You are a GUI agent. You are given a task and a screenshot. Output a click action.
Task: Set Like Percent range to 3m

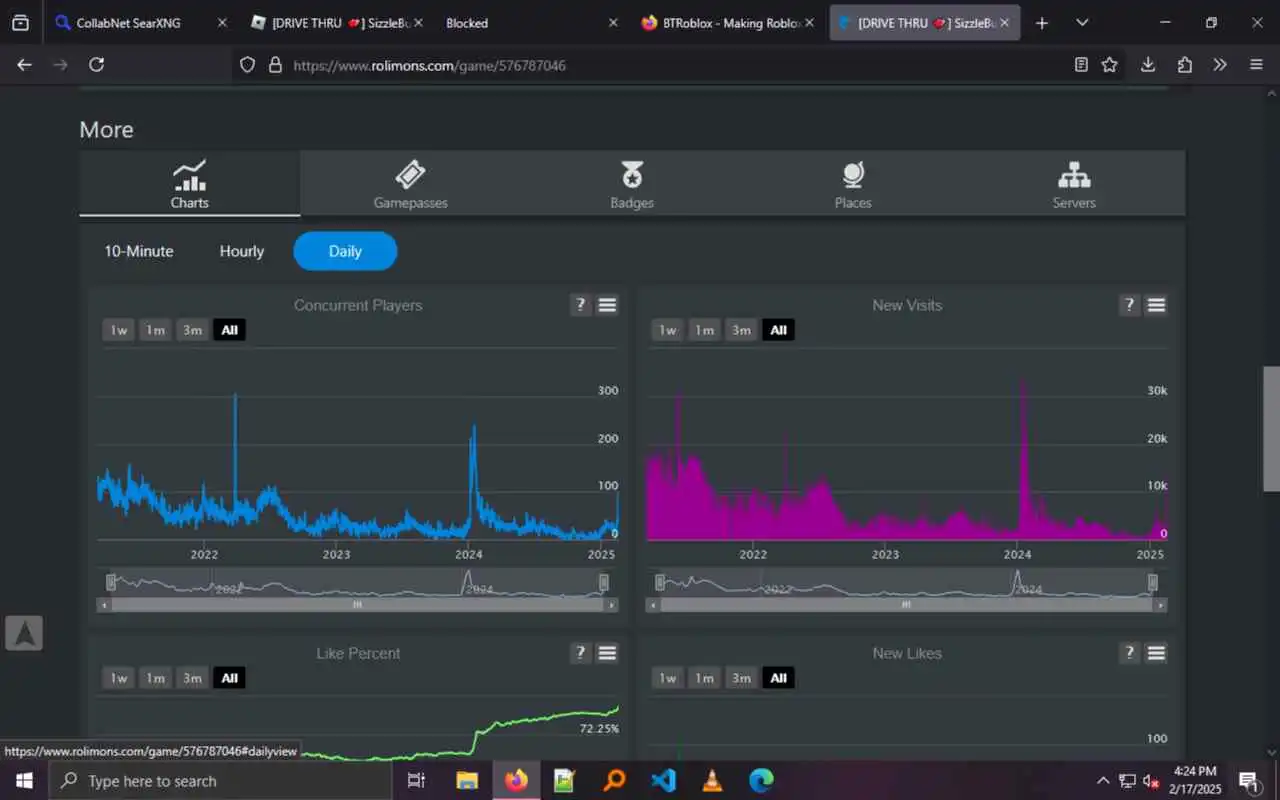tap(192, 678)
